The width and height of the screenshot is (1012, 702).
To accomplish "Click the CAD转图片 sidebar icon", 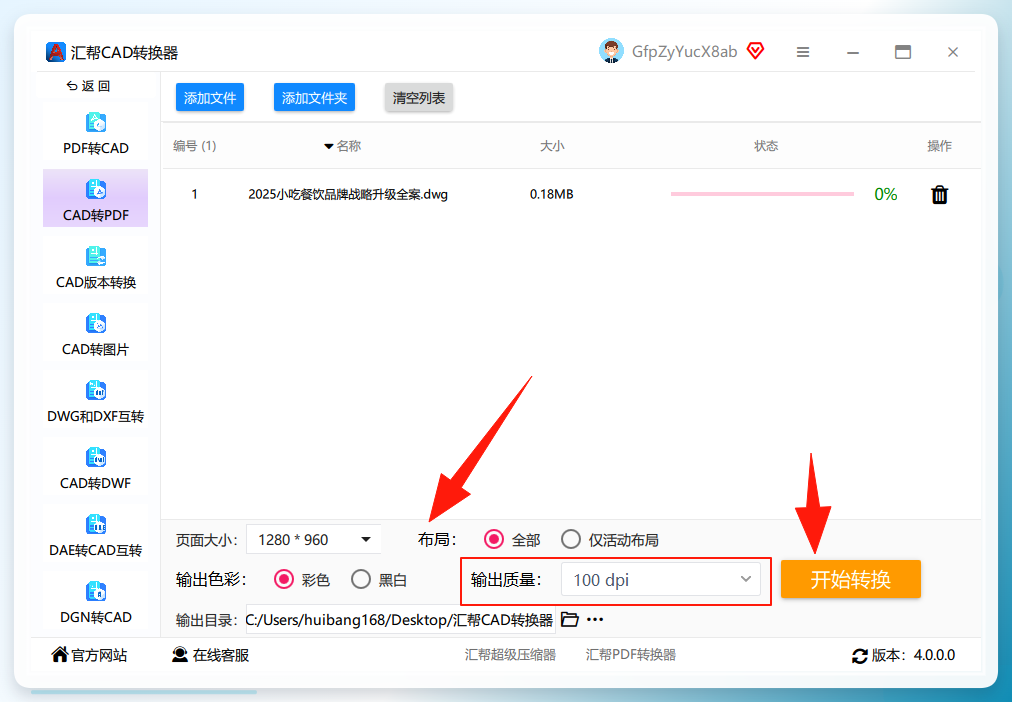I will point(96,323).
